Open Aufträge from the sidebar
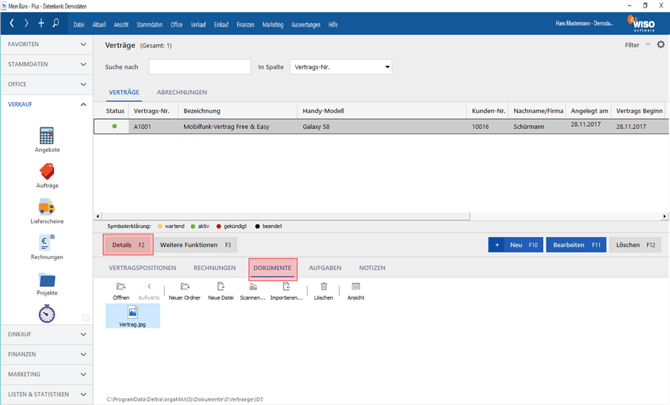Screen dimensions: 670x405 pos(46,173)
